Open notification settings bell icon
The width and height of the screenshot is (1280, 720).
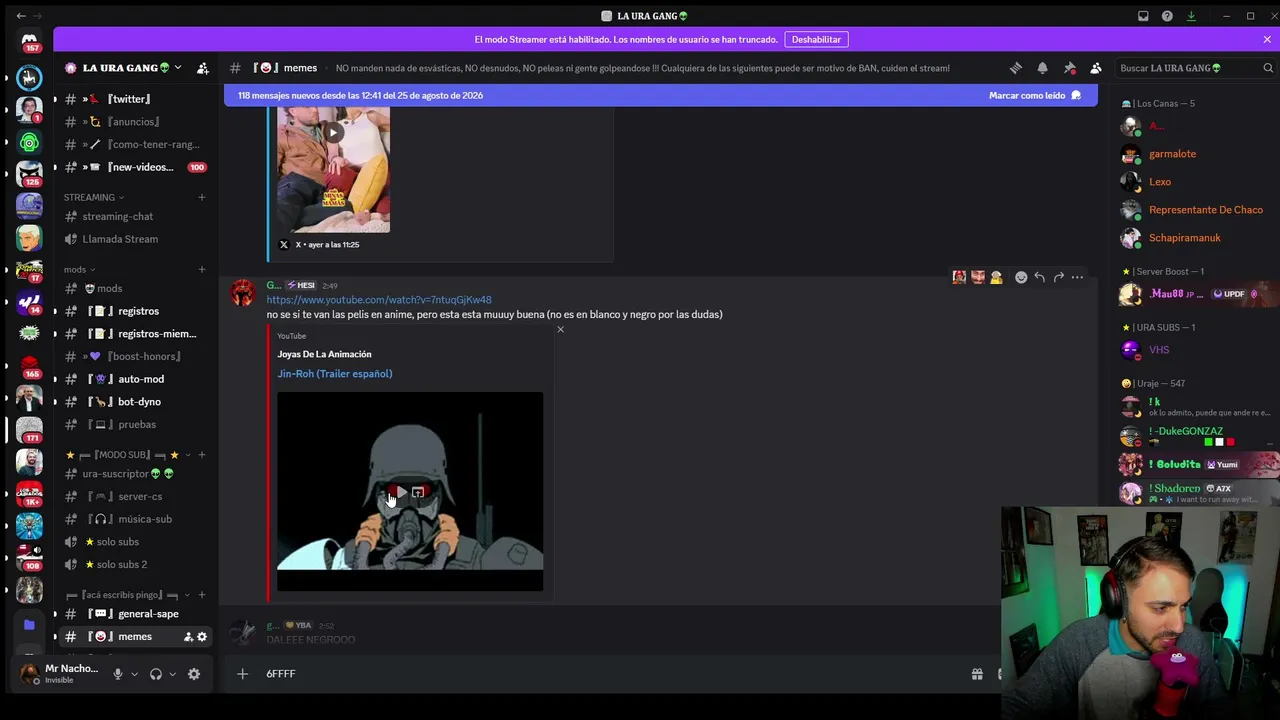pos(1043,68)
